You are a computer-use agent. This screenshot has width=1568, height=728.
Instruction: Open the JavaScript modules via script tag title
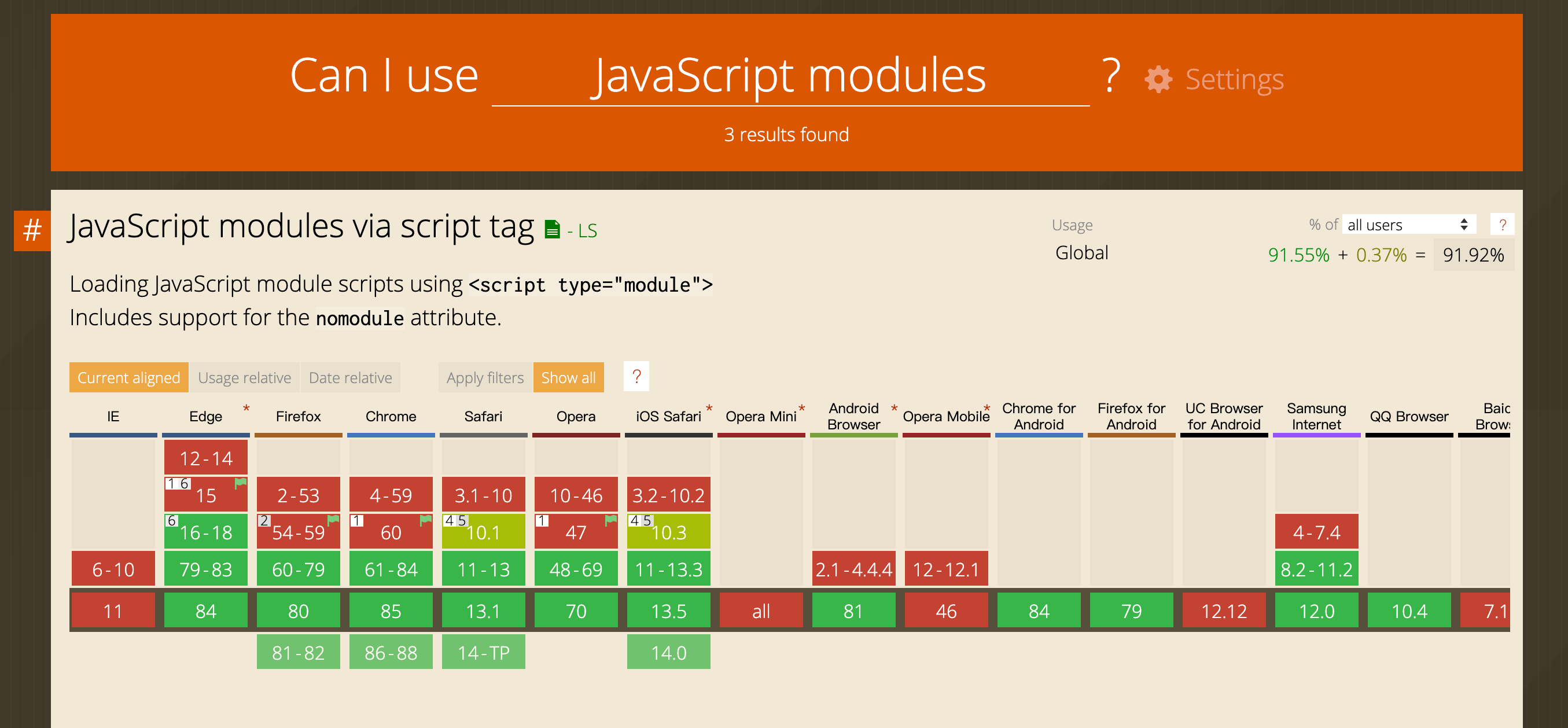[x=301, y=226]
